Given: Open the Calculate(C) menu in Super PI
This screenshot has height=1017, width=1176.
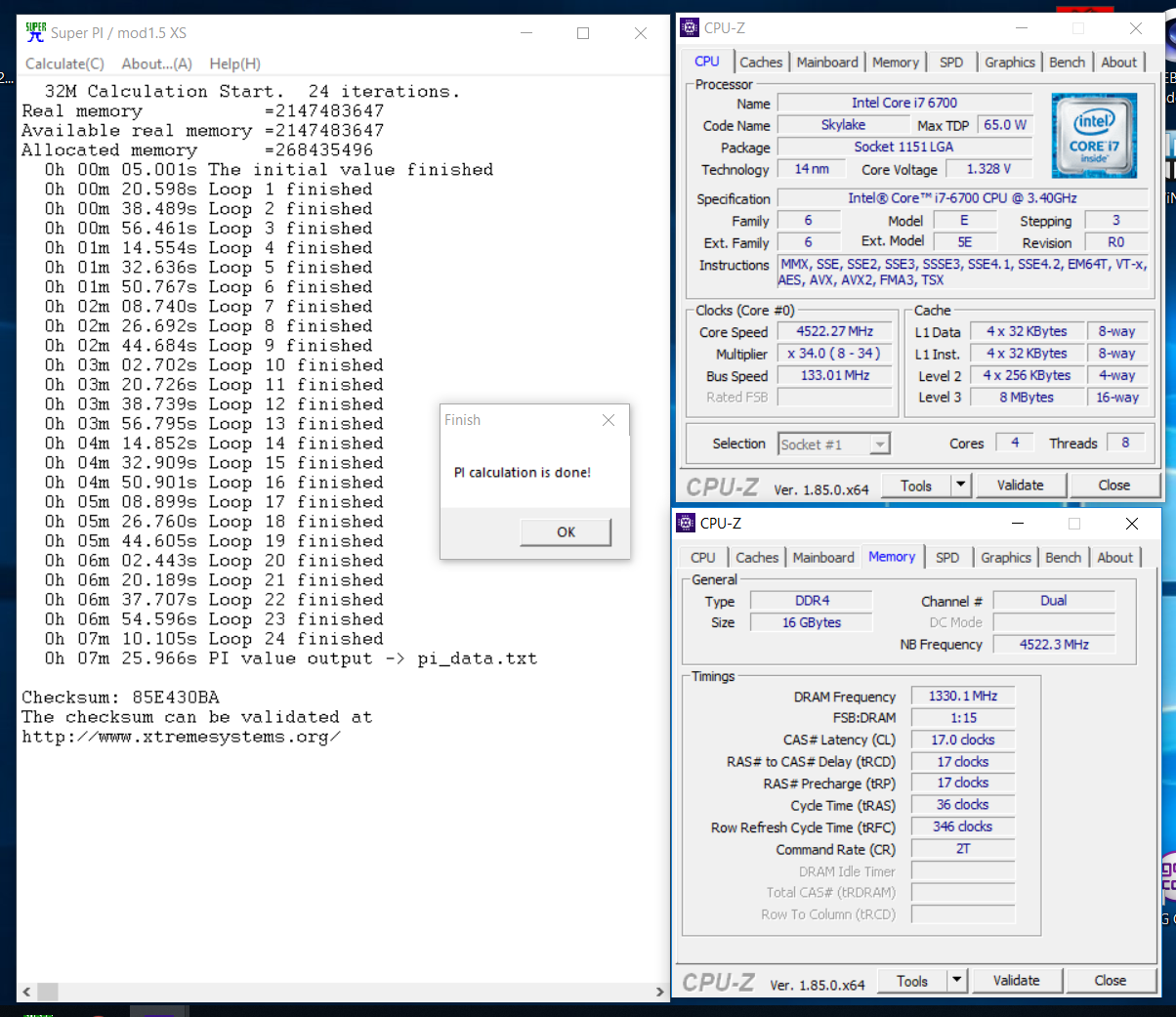Looking at the screenshot, I should pos(64,64).
